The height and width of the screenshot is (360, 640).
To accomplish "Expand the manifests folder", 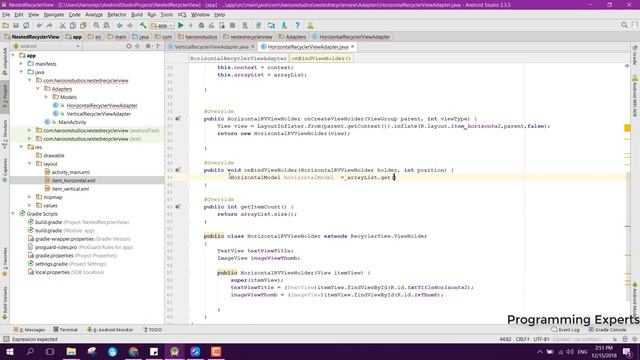I will (21, 64).
